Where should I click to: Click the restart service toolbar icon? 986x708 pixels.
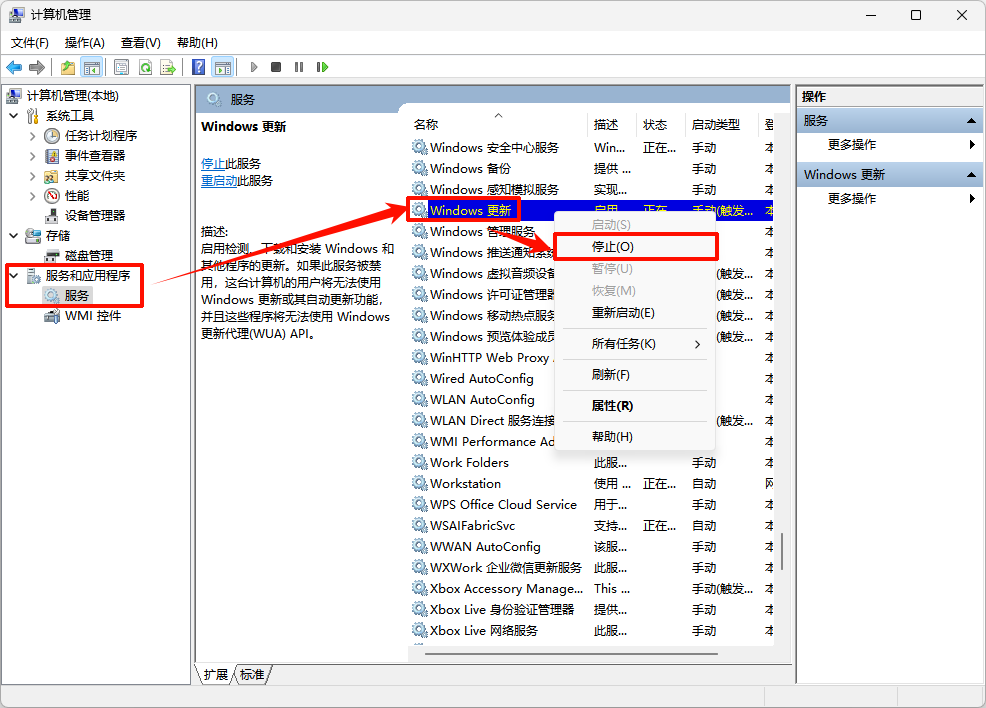(x=324, y=67)
